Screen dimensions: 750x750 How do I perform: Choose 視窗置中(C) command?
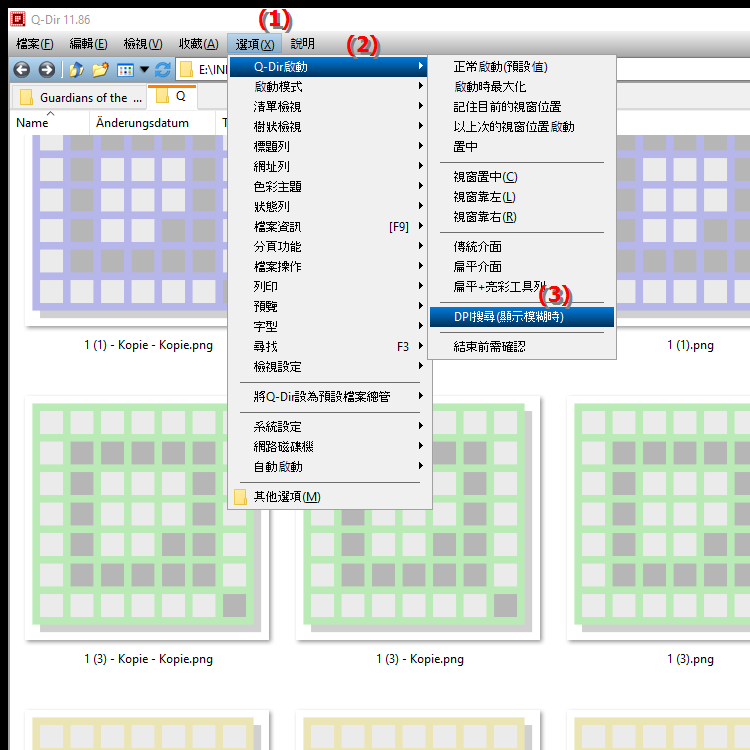coord(521,177)
